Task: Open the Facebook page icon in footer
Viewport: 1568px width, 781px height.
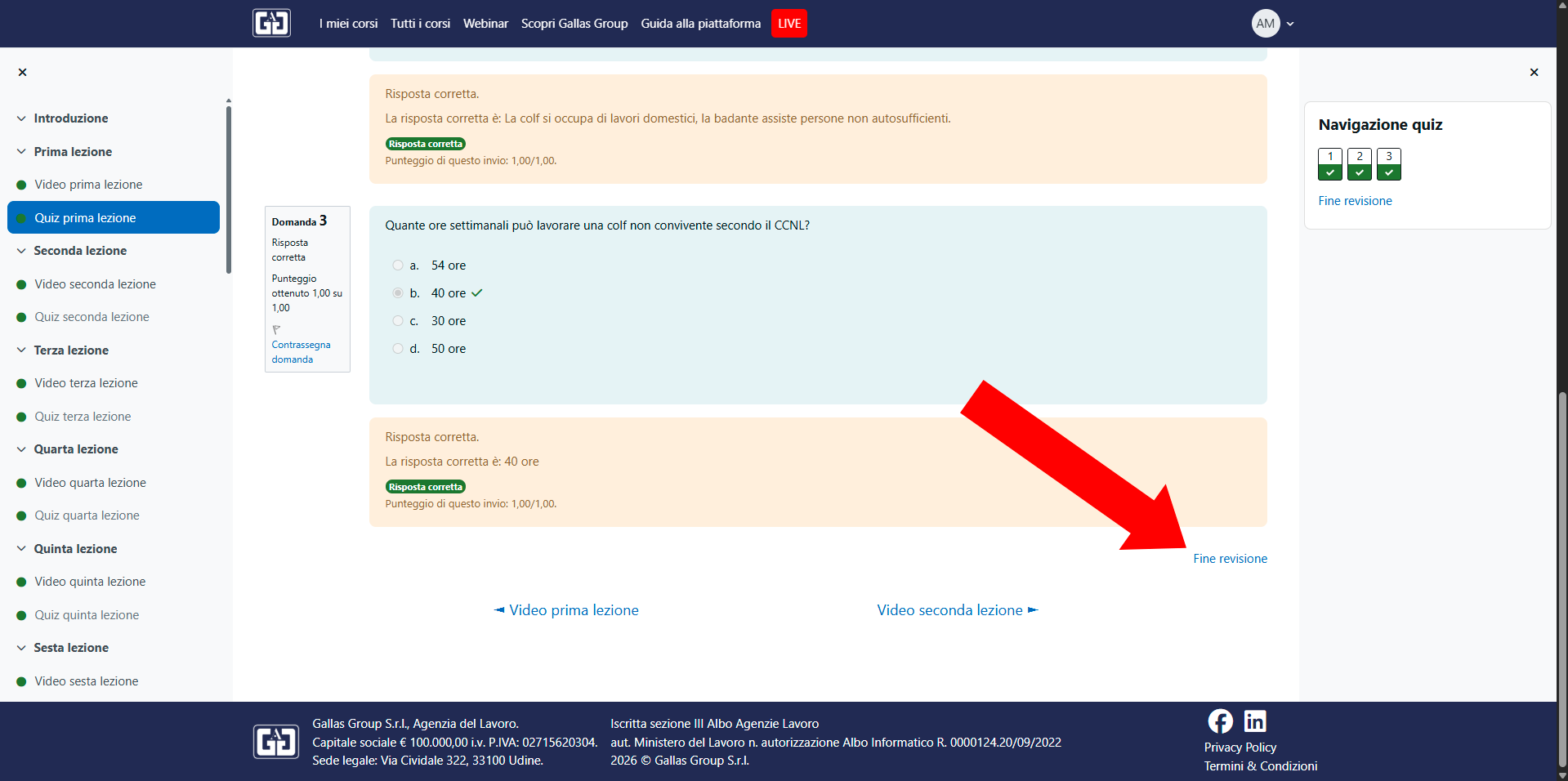Action: click(x=1220, y=721)
